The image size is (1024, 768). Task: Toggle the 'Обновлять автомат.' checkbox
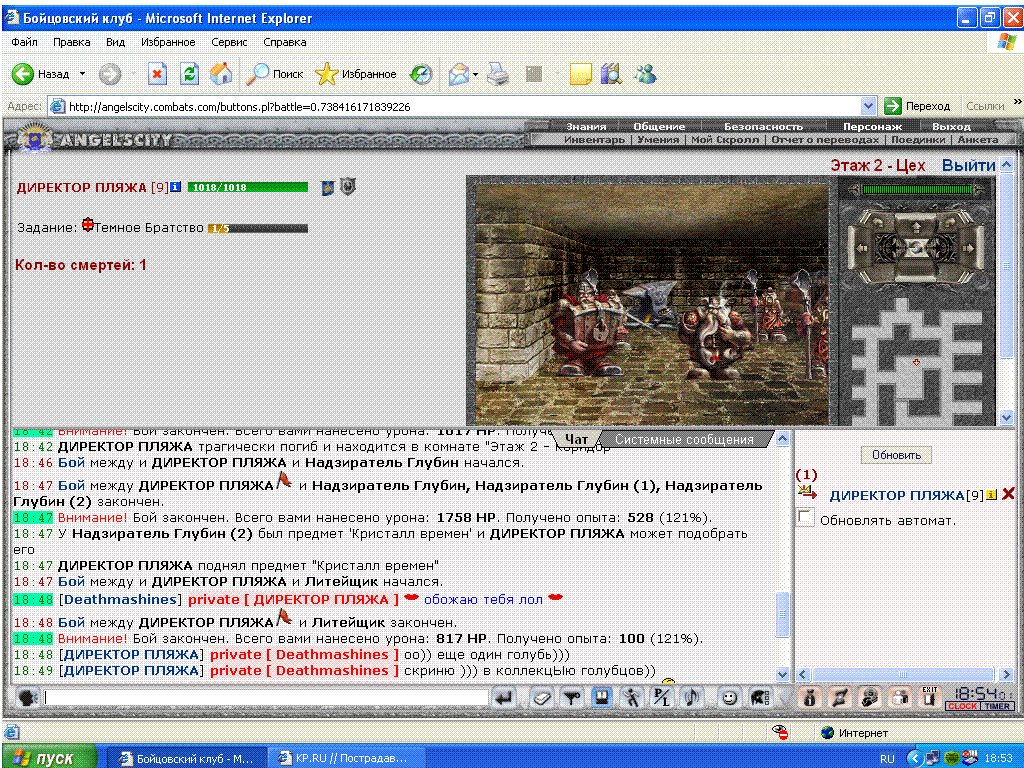point(805,518)
